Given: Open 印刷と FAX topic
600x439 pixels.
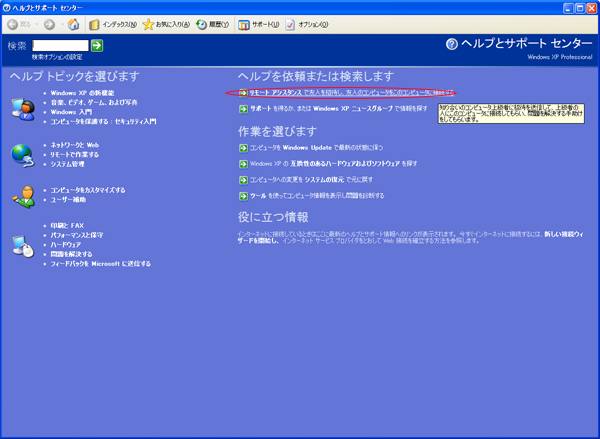Looking at the screenshot, I should [67, 226].
